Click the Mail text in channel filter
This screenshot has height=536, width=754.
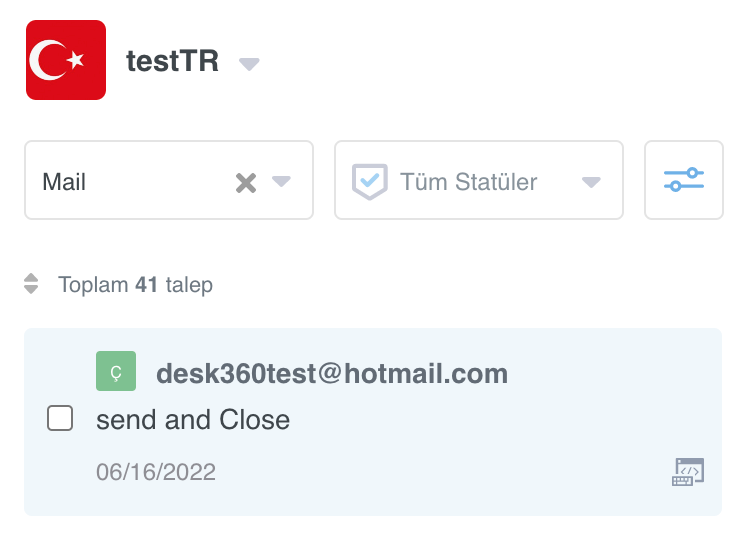coord(64,182)
